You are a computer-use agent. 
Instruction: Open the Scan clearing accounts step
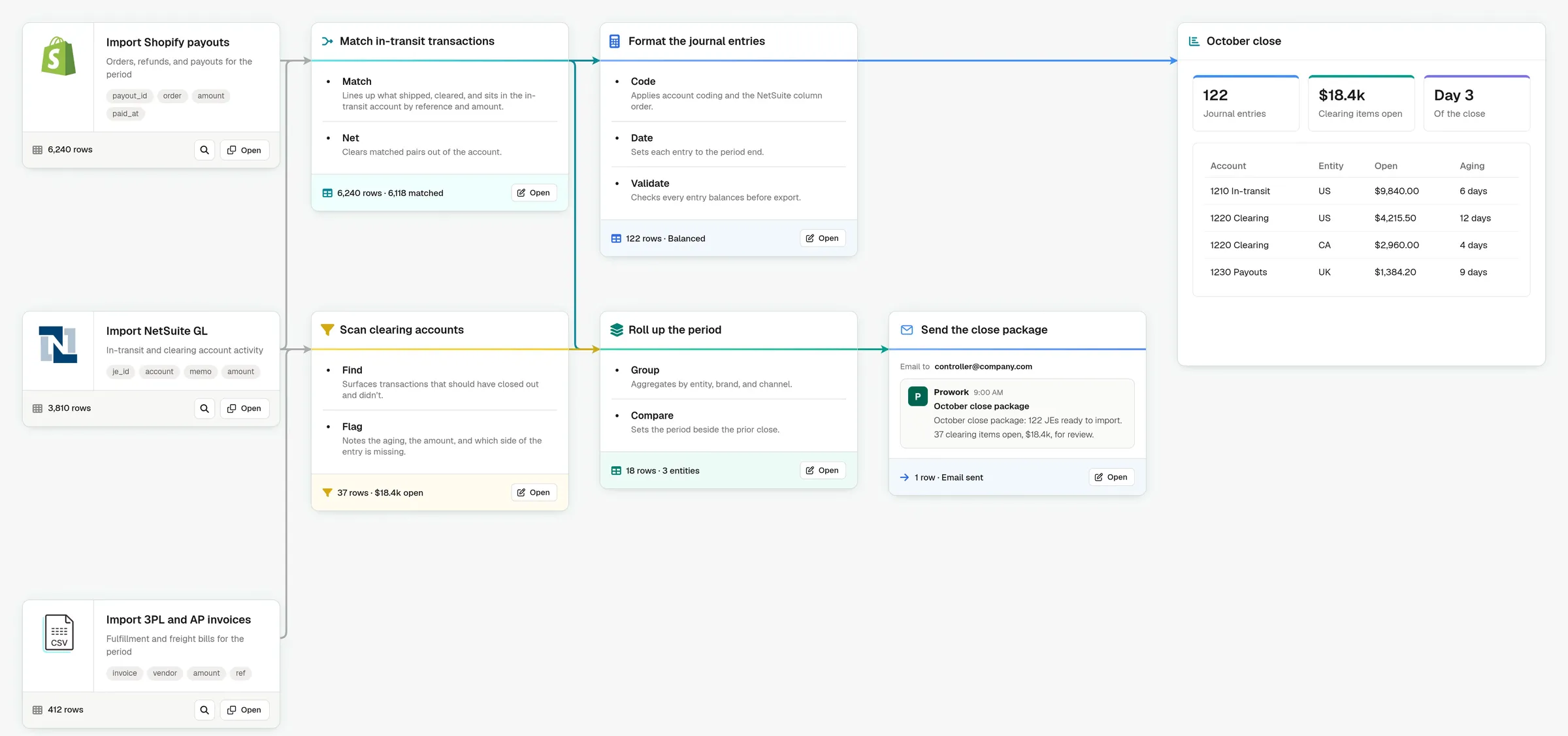coord(534,492)
